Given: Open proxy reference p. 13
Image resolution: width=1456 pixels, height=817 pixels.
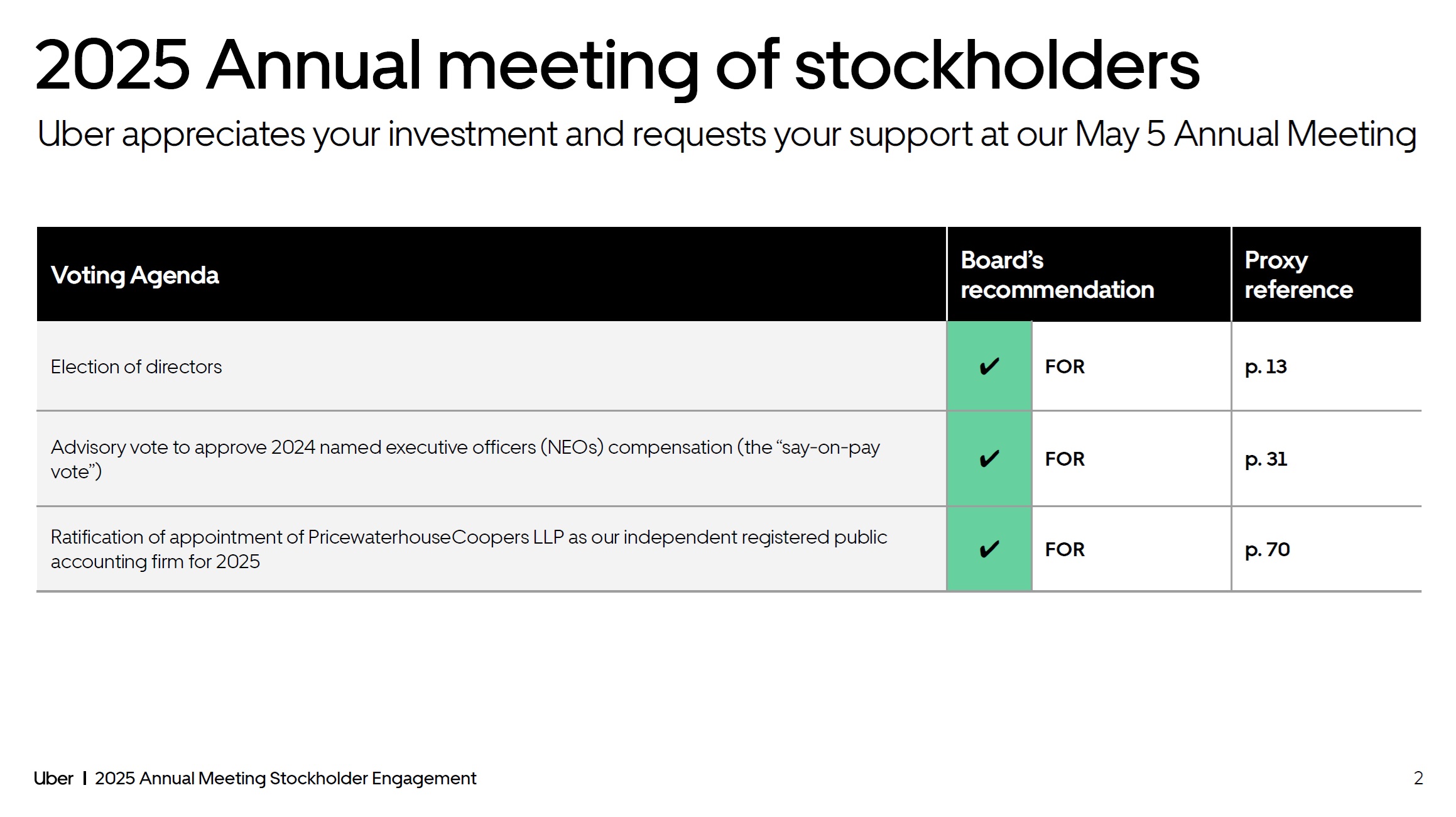Looking at the screenshot, I should click(x=1266, y=366).
